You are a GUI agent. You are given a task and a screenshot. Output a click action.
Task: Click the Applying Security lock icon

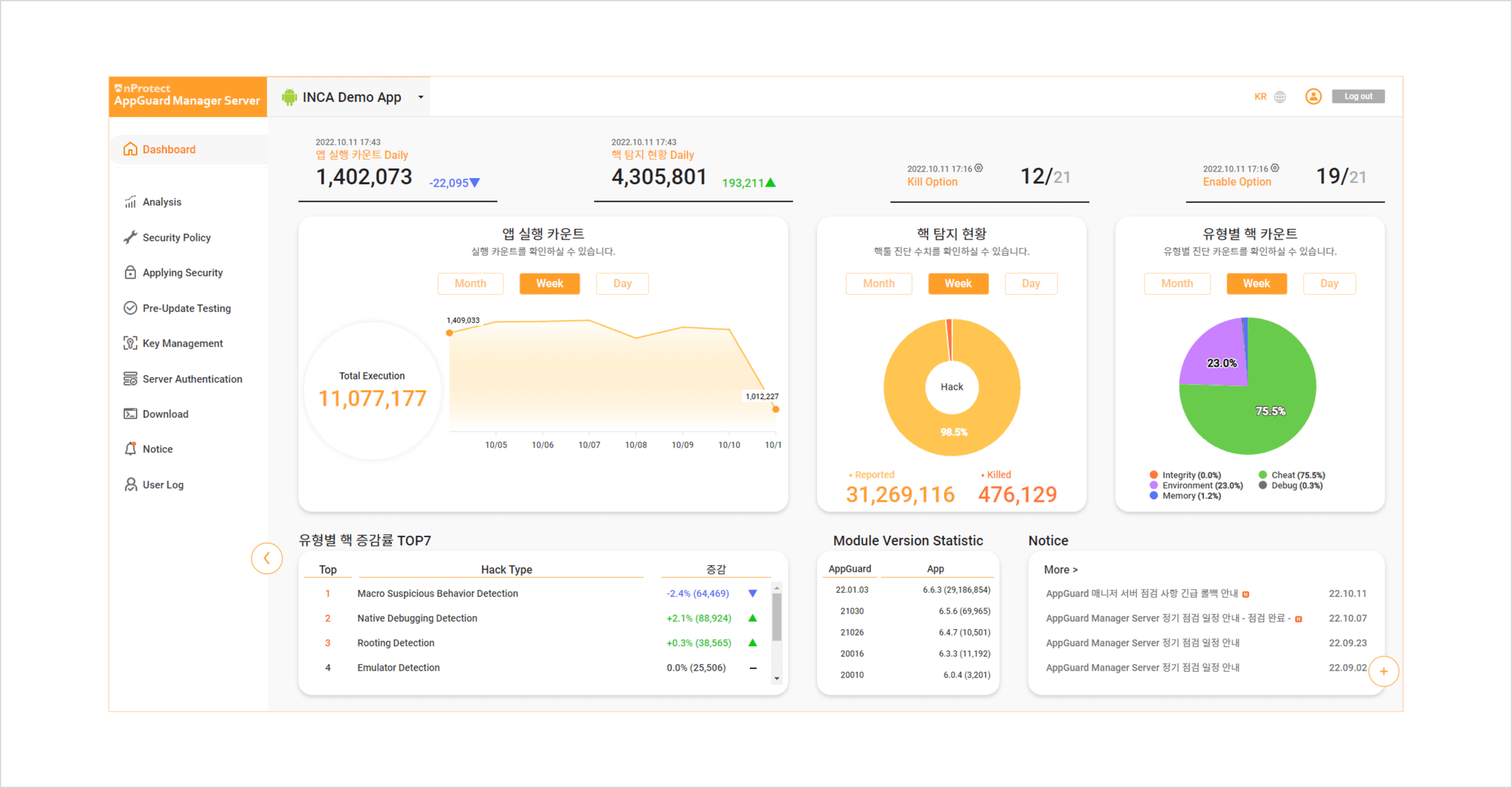pyautogui.click(x=130, y=273)
